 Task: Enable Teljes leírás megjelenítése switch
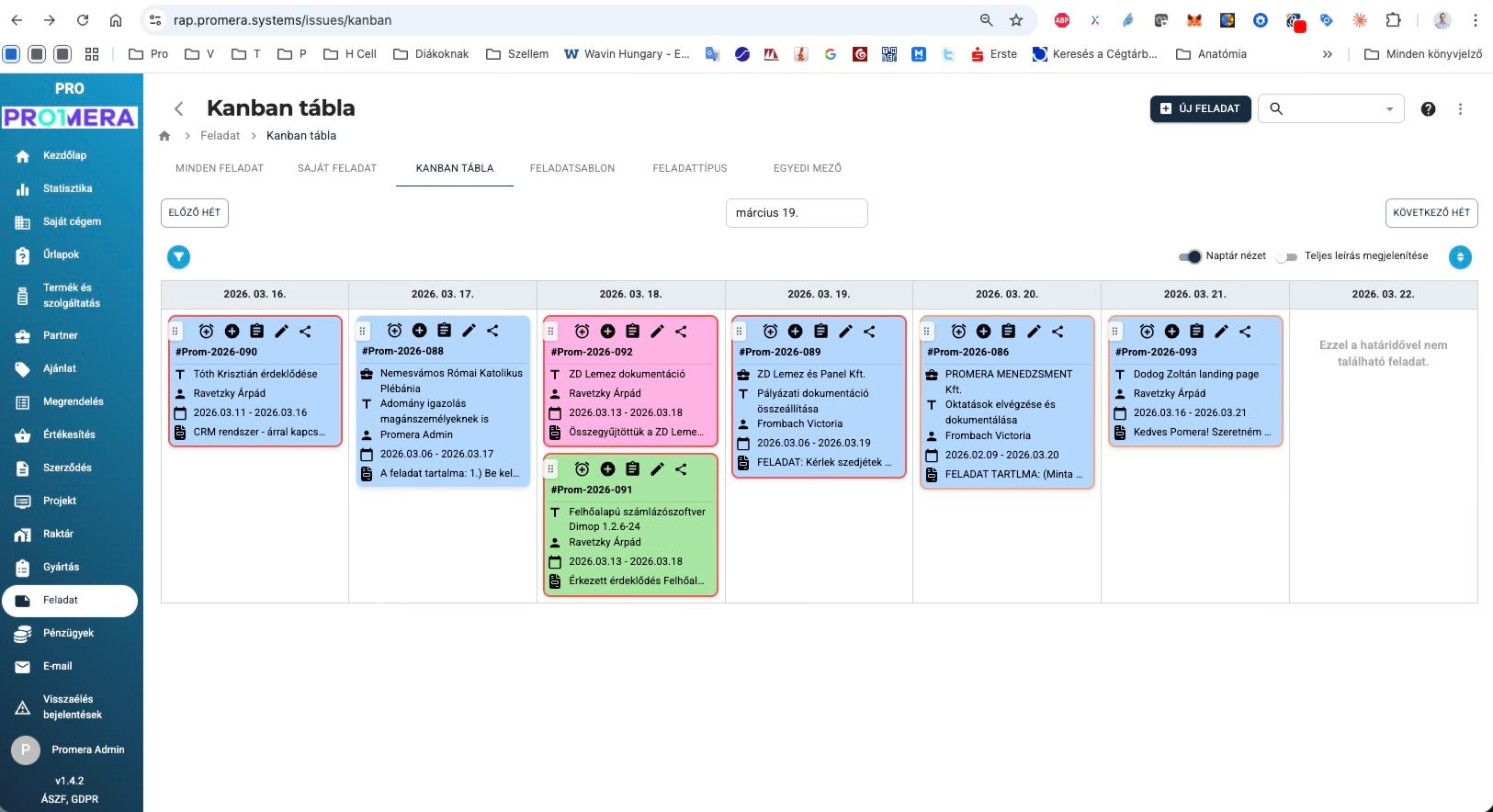tap(1286, 256)
